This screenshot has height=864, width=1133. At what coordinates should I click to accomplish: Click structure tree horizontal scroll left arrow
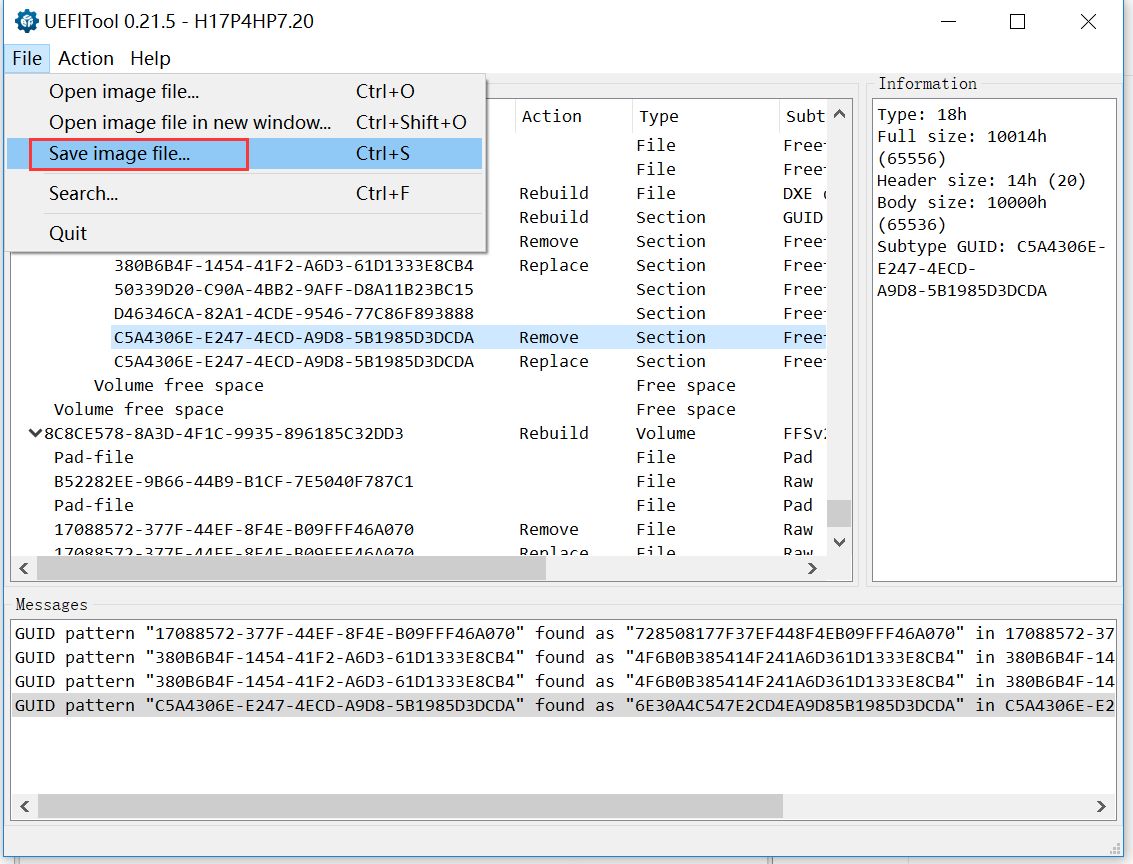[x=24, y=569]
